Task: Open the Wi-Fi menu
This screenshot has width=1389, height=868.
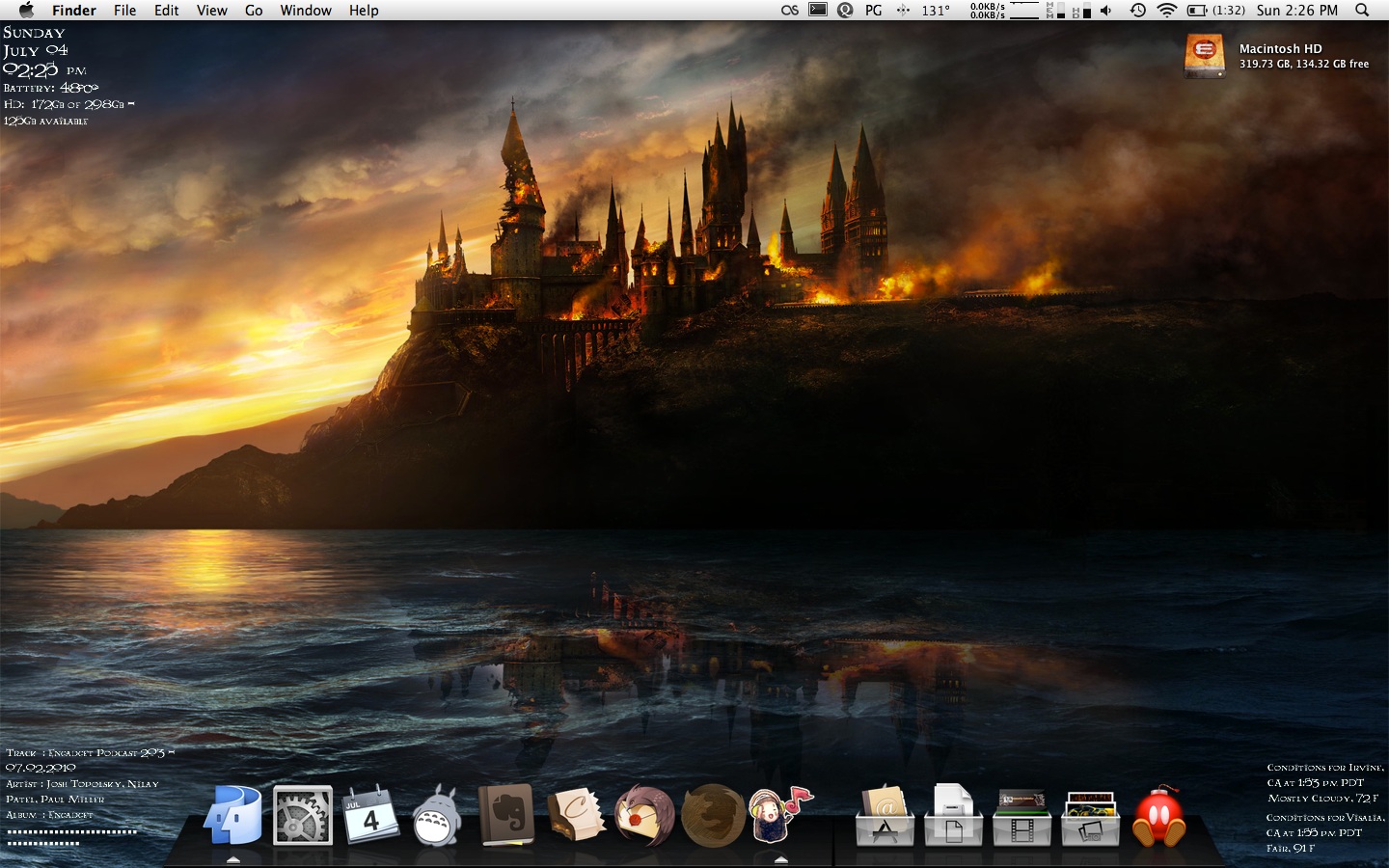Action: click(1167, 11)
